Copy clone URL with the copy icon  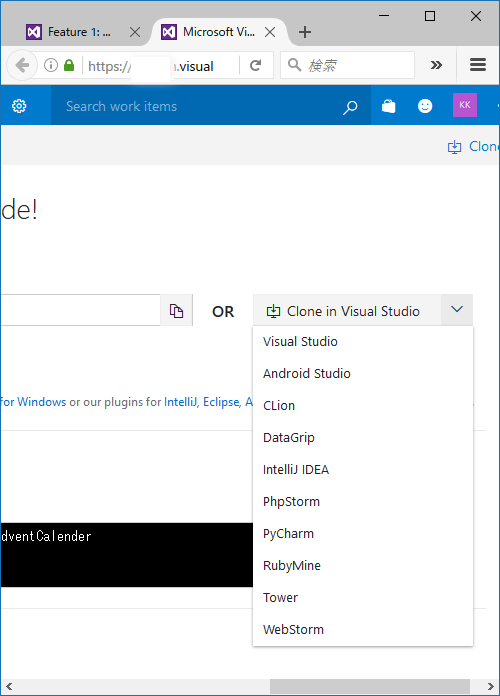point(176,311)
